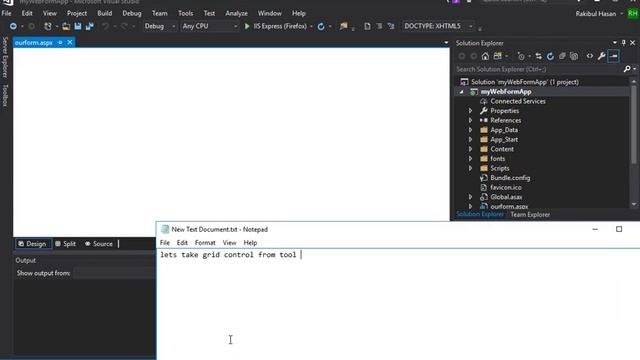The width and height of the screenshot is (640, 360).
Task: Click the Switch Views icon in Solution Explorer
Action: [x=498, y=56]
